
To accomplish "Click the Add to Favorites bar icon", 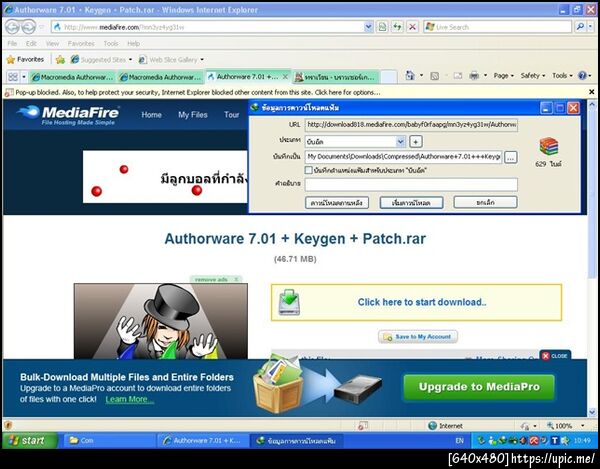I will [60, 59].
